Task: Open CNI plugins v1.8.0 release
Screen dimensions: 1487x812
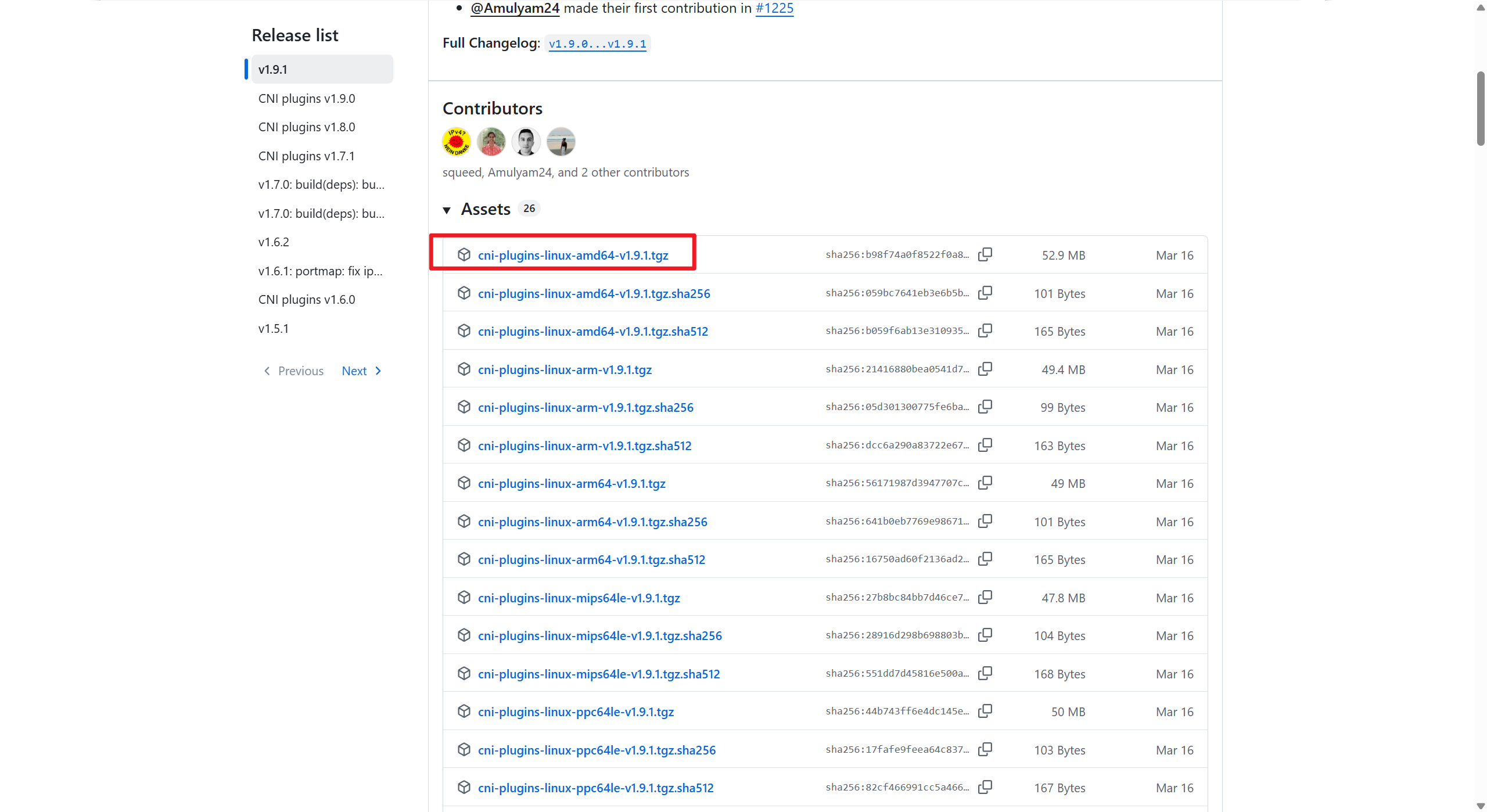Action: point(307,127)
